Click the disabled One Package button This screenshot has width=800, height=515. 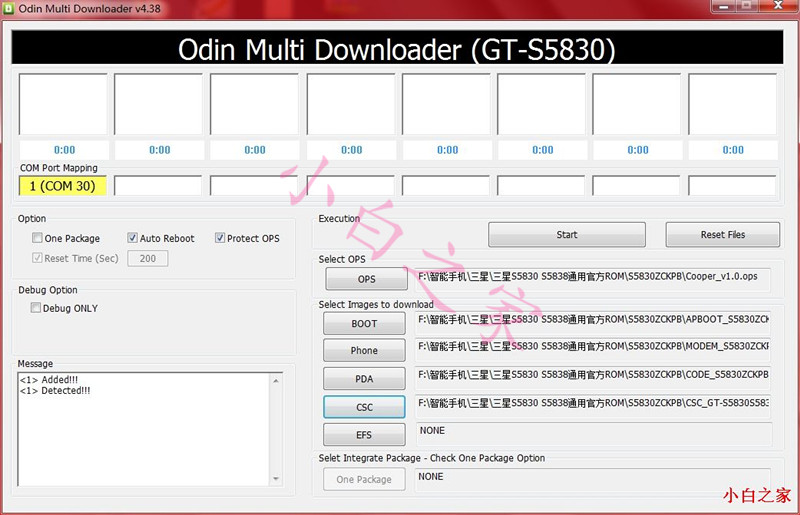364,479
